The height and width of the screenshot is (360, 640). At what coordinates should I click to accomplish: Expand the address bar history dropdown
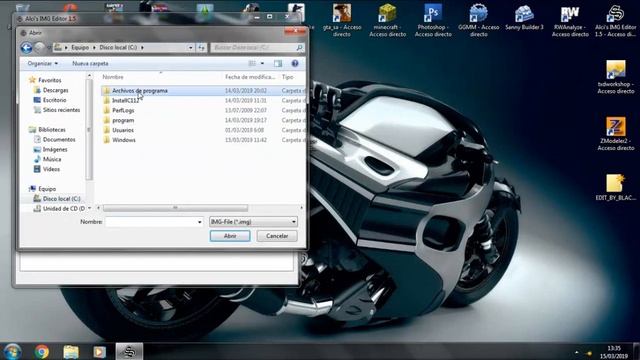pos(190,48)
